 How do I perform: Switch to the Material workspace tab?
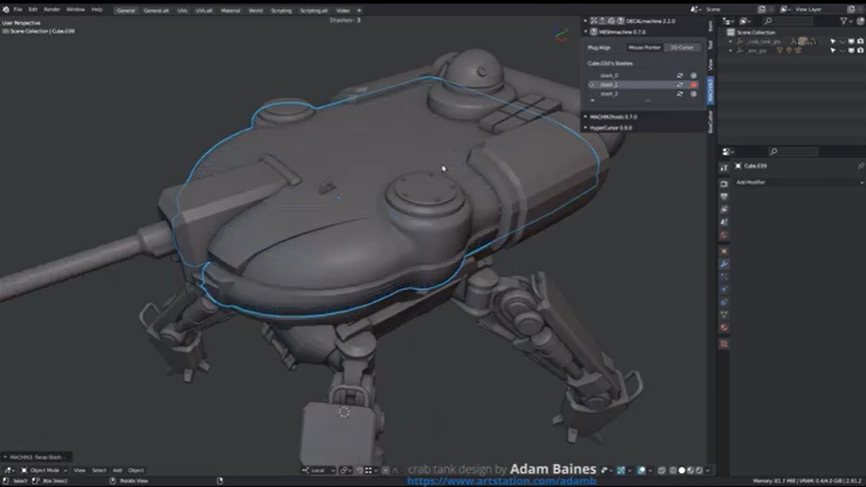[230, 10]
